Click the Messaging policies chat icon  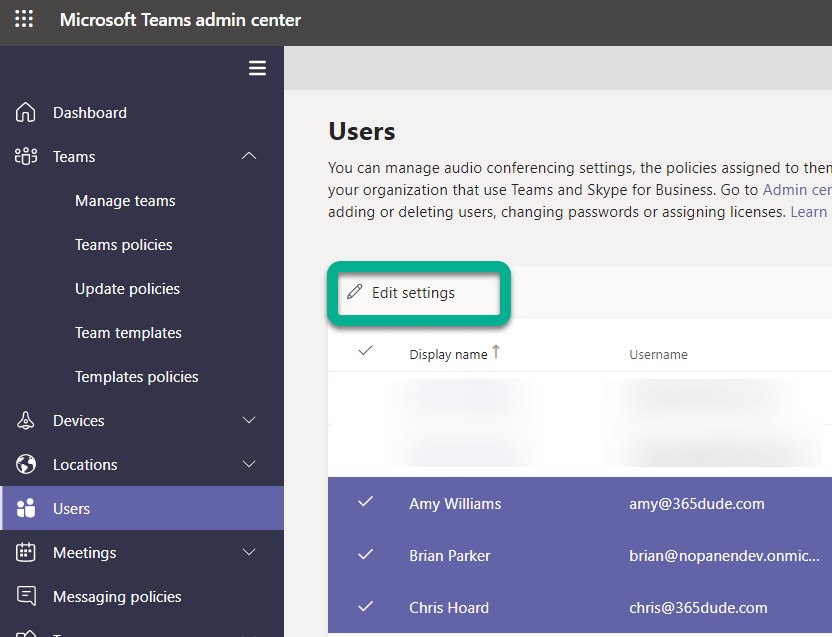26,597
